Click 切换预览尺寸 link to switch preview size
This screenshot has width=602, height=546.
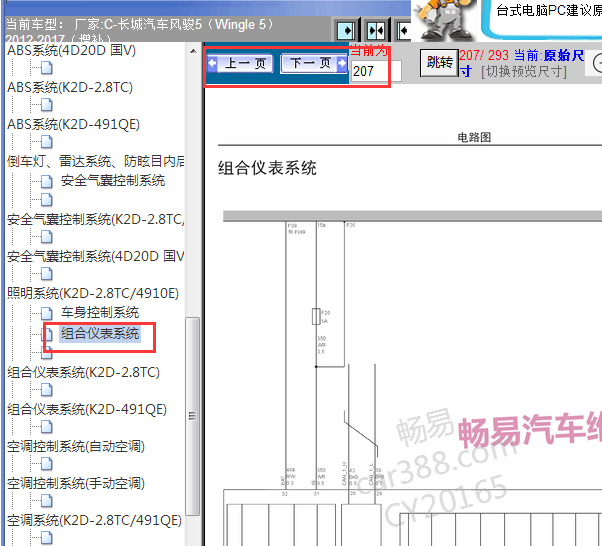[x=524, y=71]
